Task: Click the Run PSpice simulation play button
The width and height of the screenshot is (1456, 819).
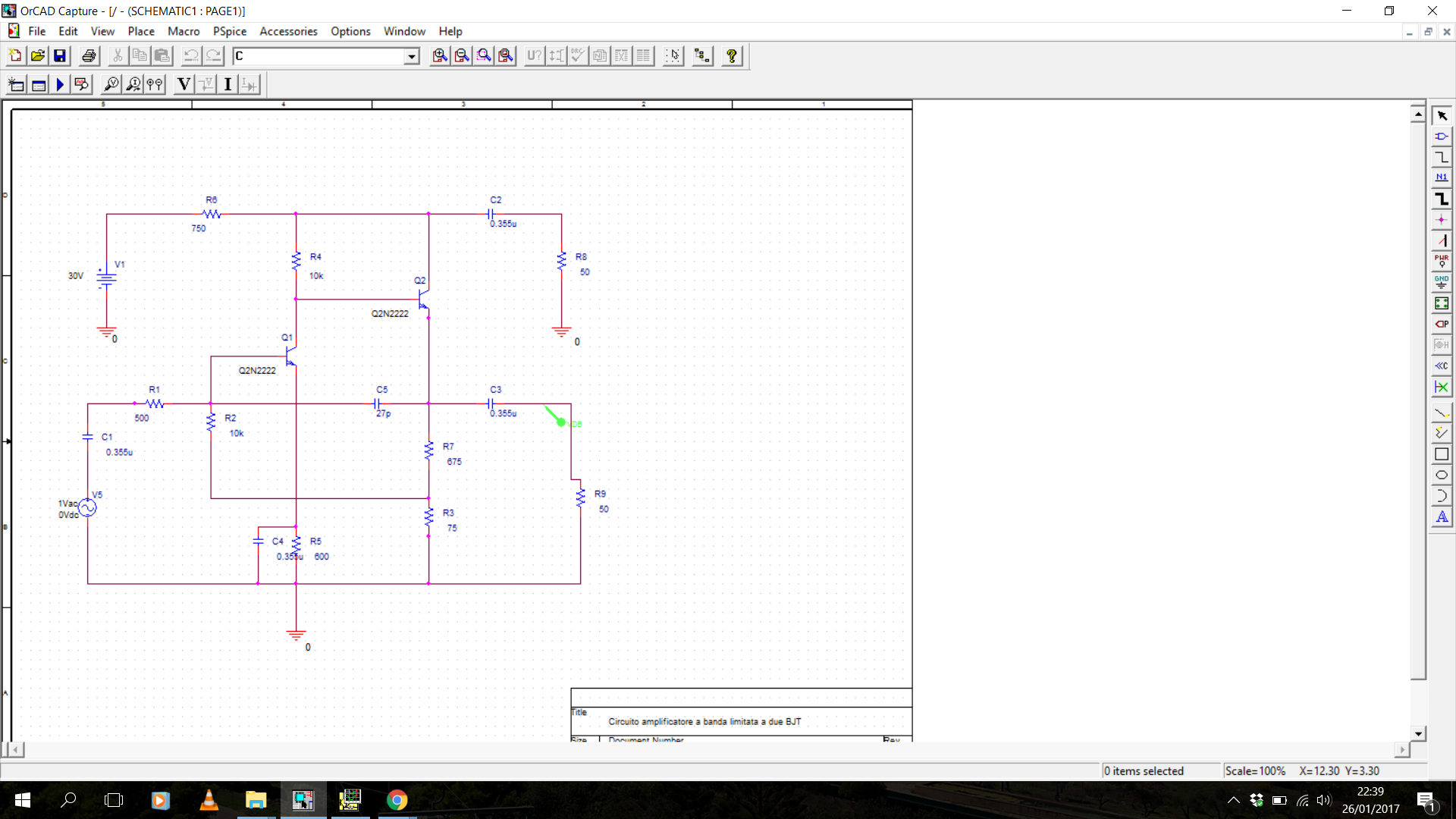Action: click(x=60, y=84)
